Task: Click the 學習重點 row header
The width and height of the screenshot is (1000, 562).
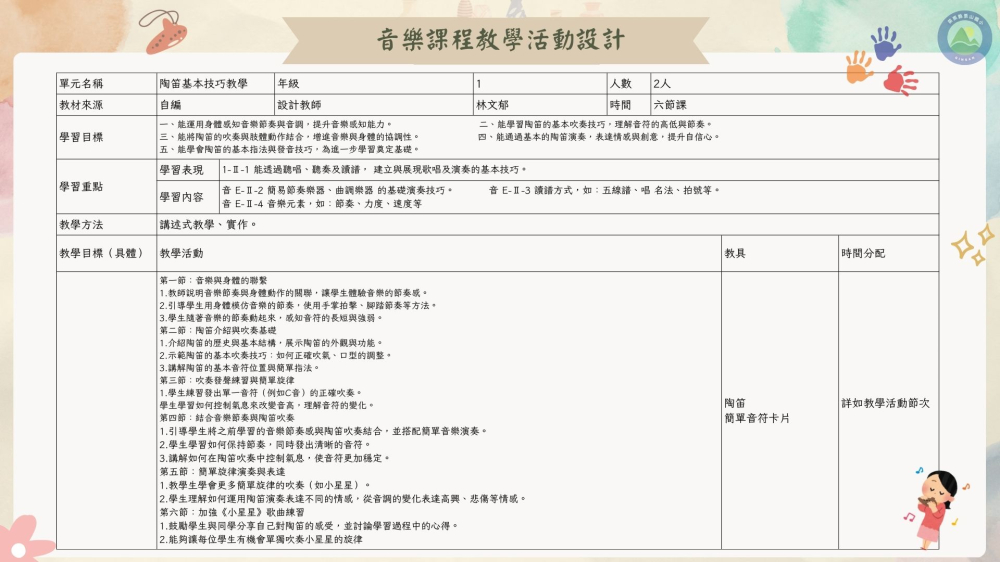Action: coord(107,186)
